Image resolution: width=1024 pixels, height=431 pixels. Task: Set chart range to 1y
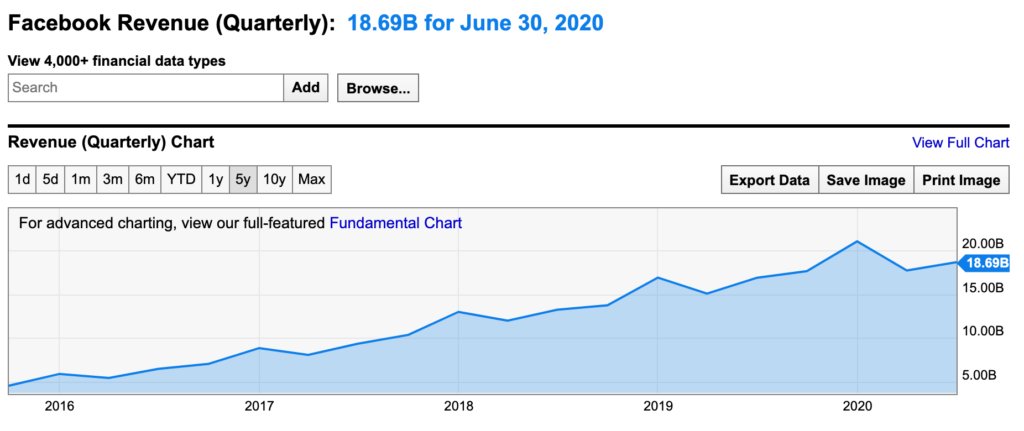click(x=215, y=180)
